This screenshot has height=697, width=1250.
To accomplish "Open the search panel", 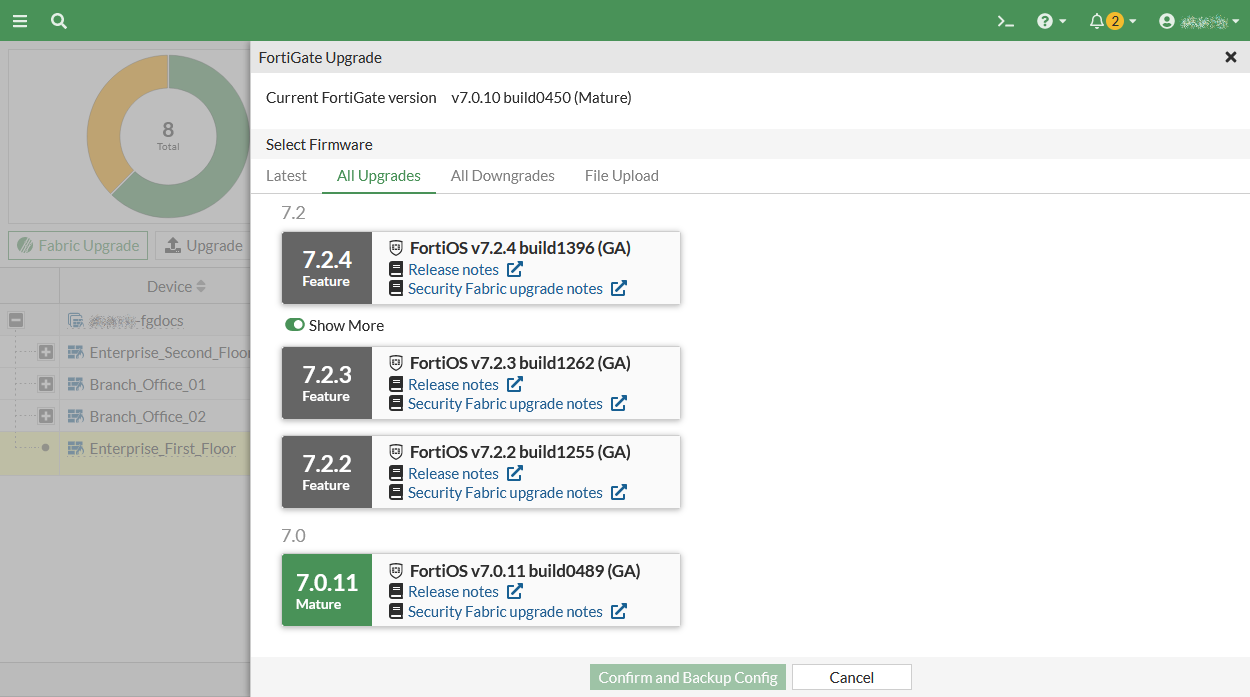I will [x=58, y=20].
